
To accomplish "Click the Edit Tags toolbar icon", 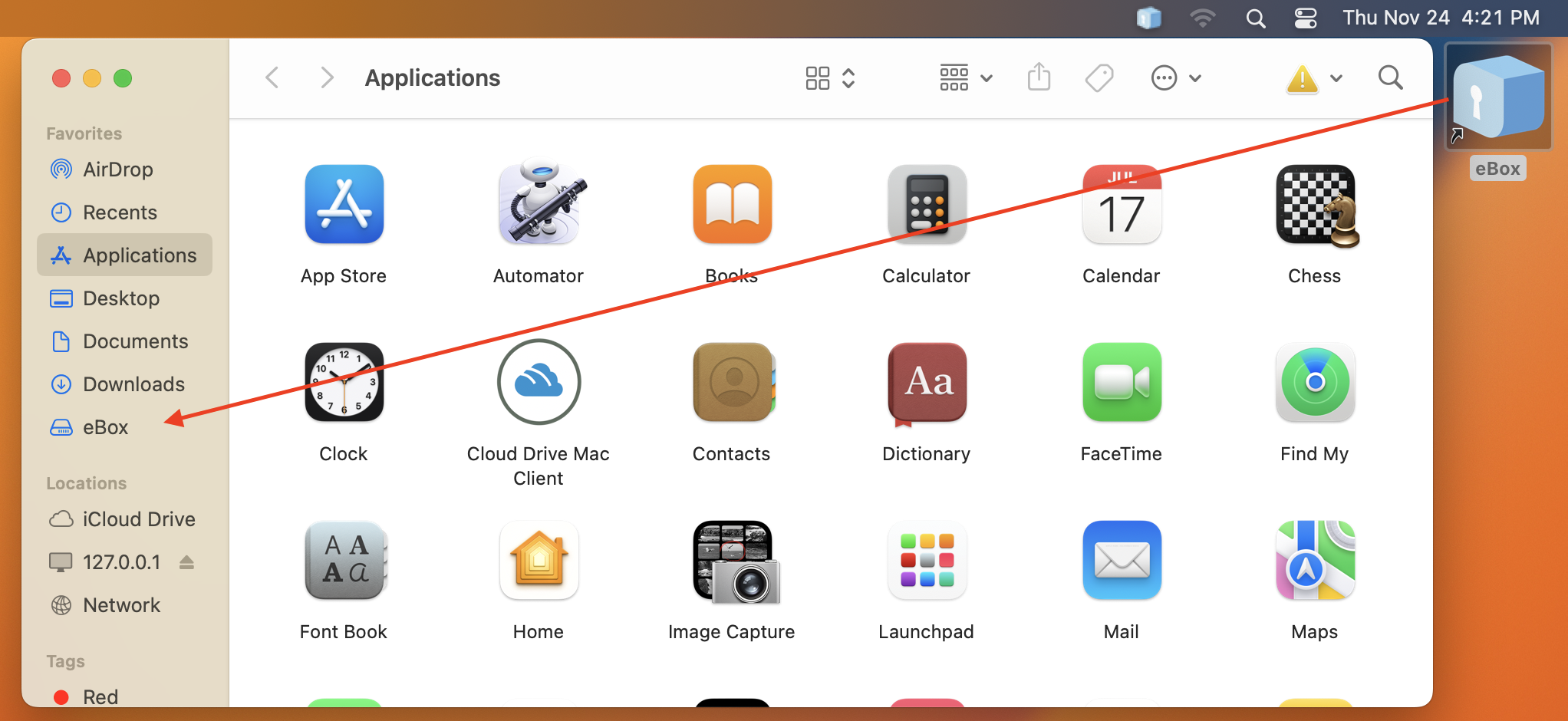I will [x=1099, y=77].
